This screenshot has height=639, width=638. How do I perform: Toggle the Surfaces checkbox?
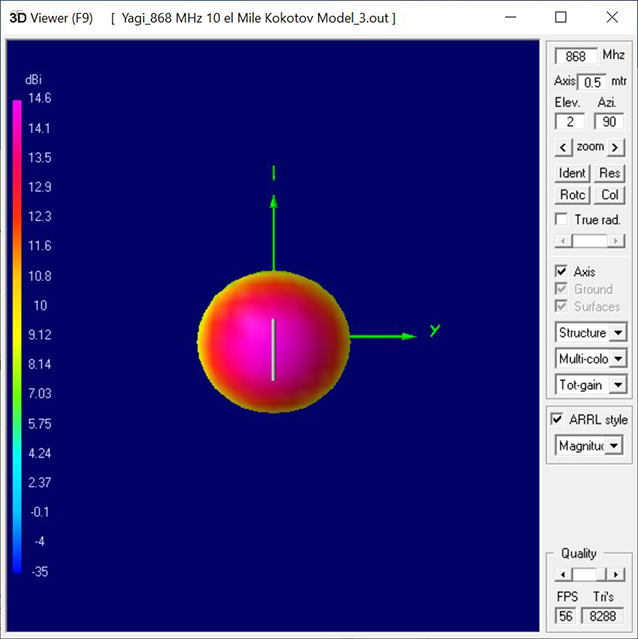pyautogui.click(x=561, y=306)
